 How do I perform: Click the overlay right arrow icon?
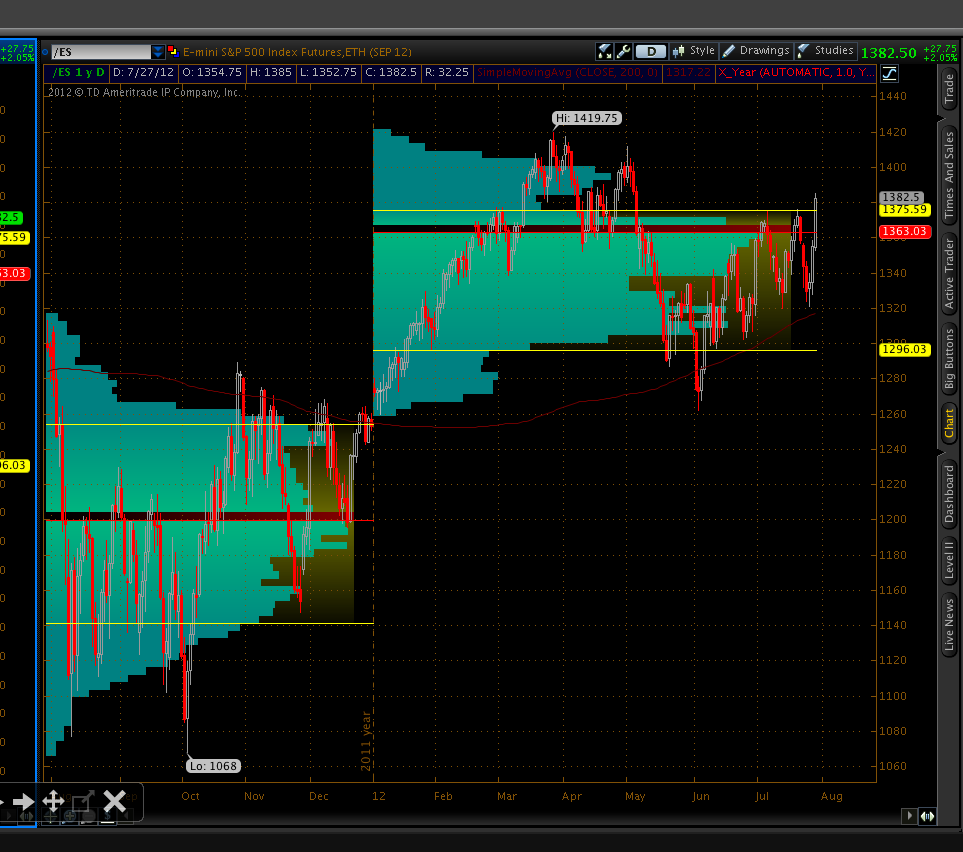pyautogui.click(x=23, y=802)
